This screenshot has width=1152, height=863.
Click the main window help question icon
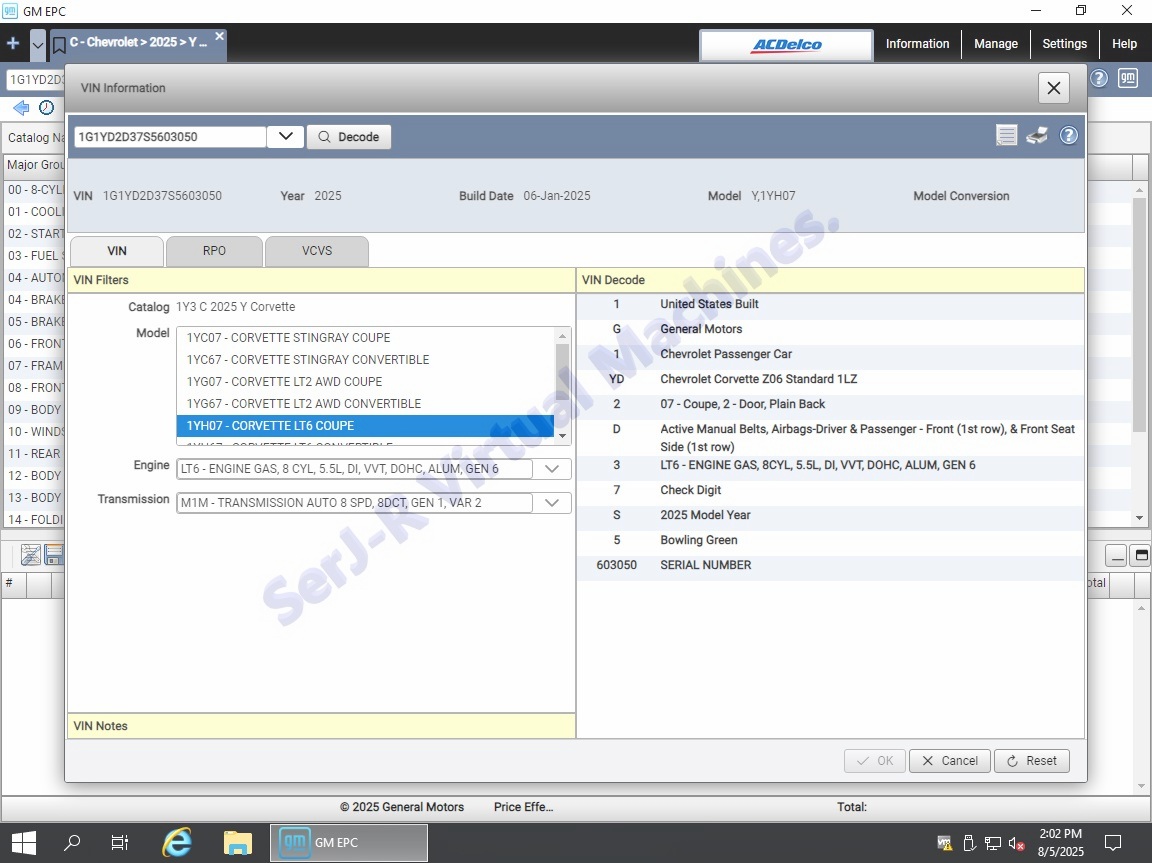[1098, 78]
